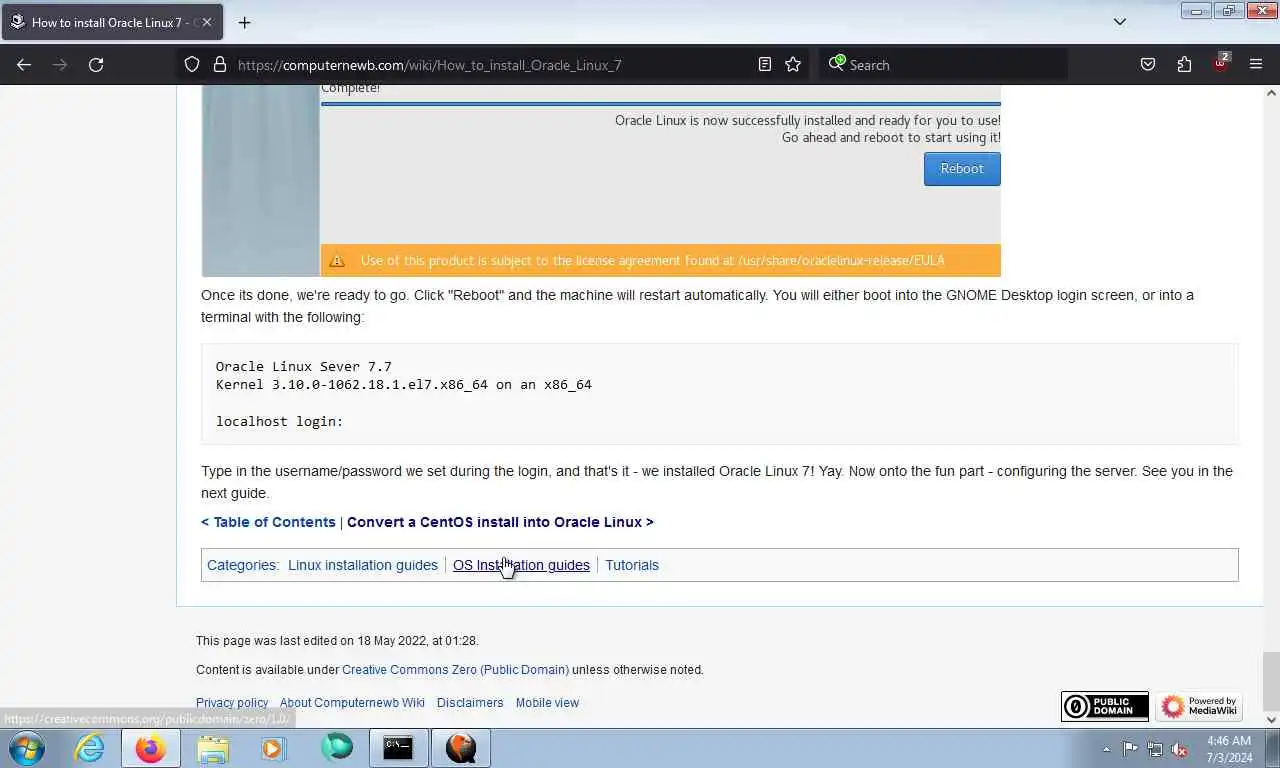Open Convert a CentOS install into Oracle Linux
The image size is (1280, 768).
(x=500, y=522)
